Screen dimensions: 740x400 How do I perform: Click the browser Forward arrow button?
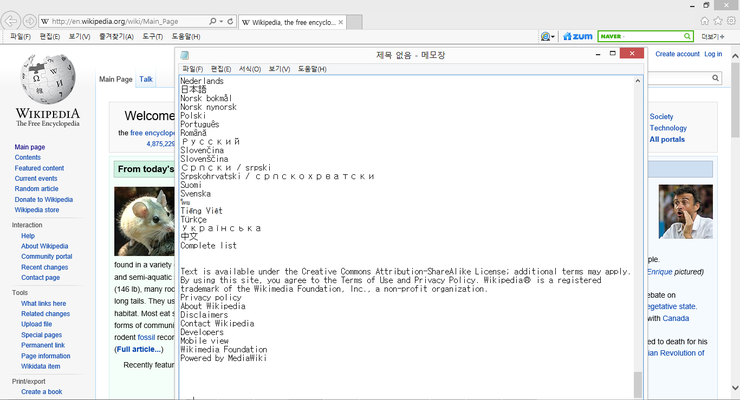coord(31,20)
